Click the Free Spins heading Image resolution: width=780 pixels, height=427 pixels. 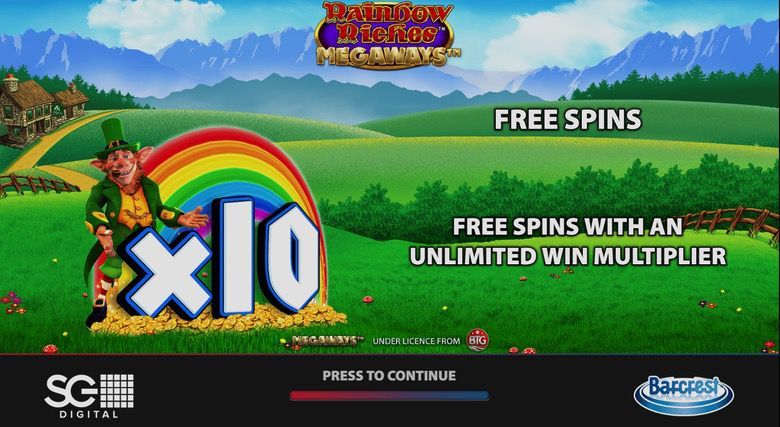(x=568, y=119)
